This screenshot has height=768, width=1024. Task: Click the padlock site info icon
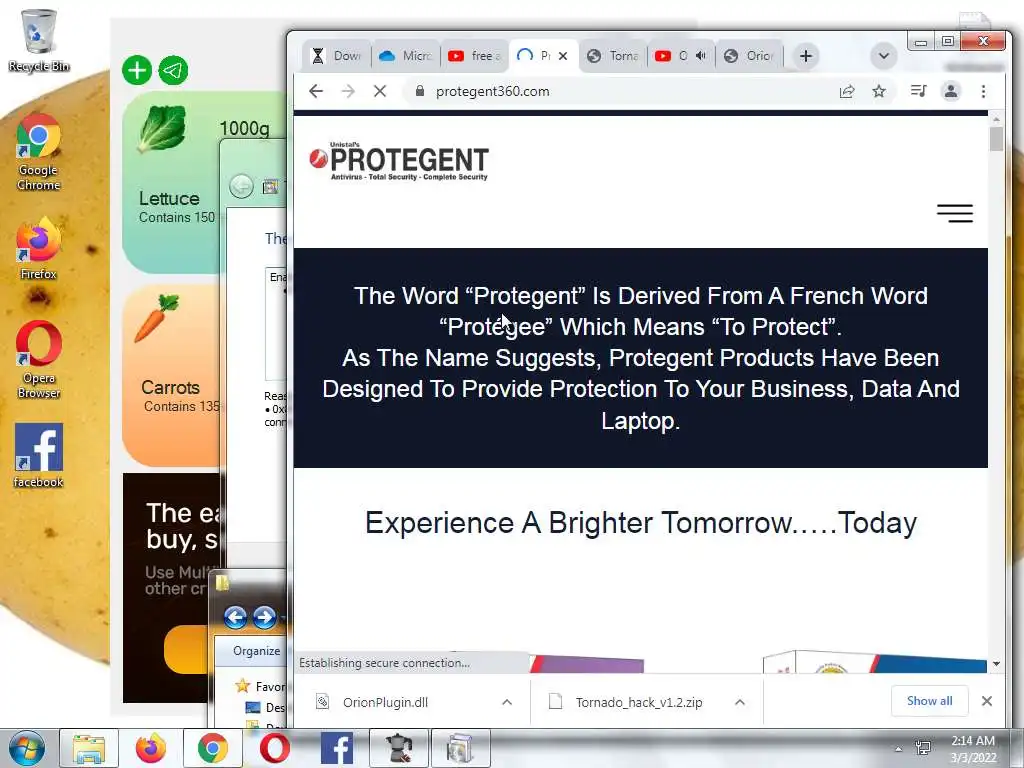(x=420, y=91)
